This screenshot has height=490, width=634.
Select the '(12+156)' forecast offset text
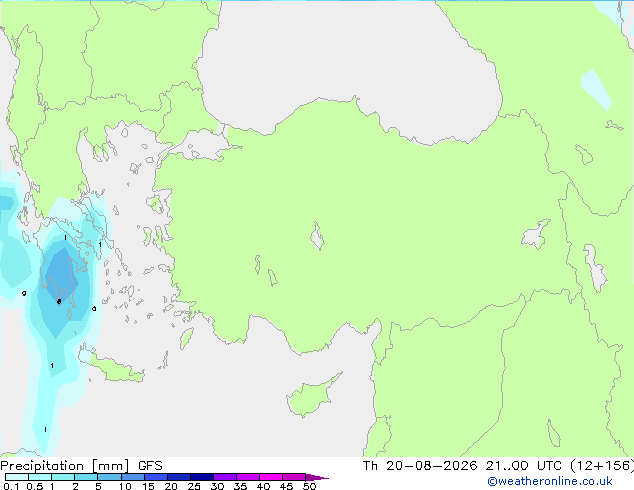tap(602, 466)
